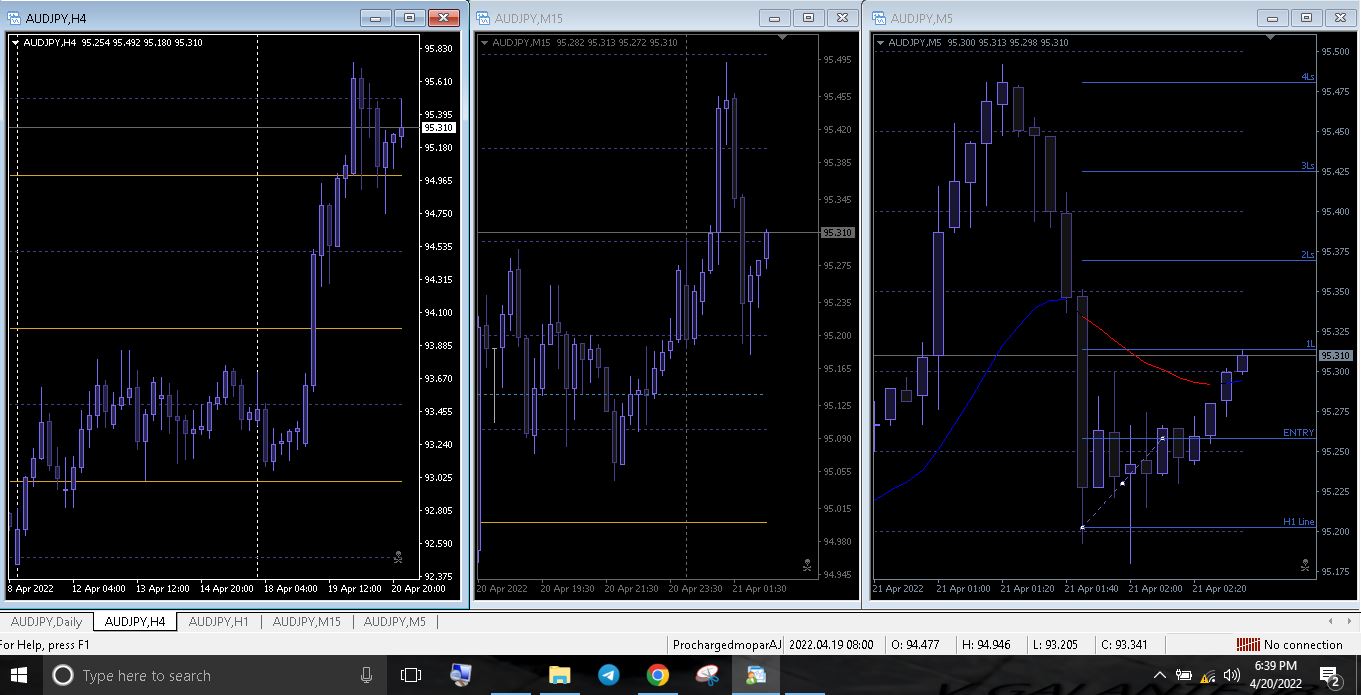Close the AUDJPY,M5 chart window
This screenshot has width=1361, height=695.
point(1340,18)
